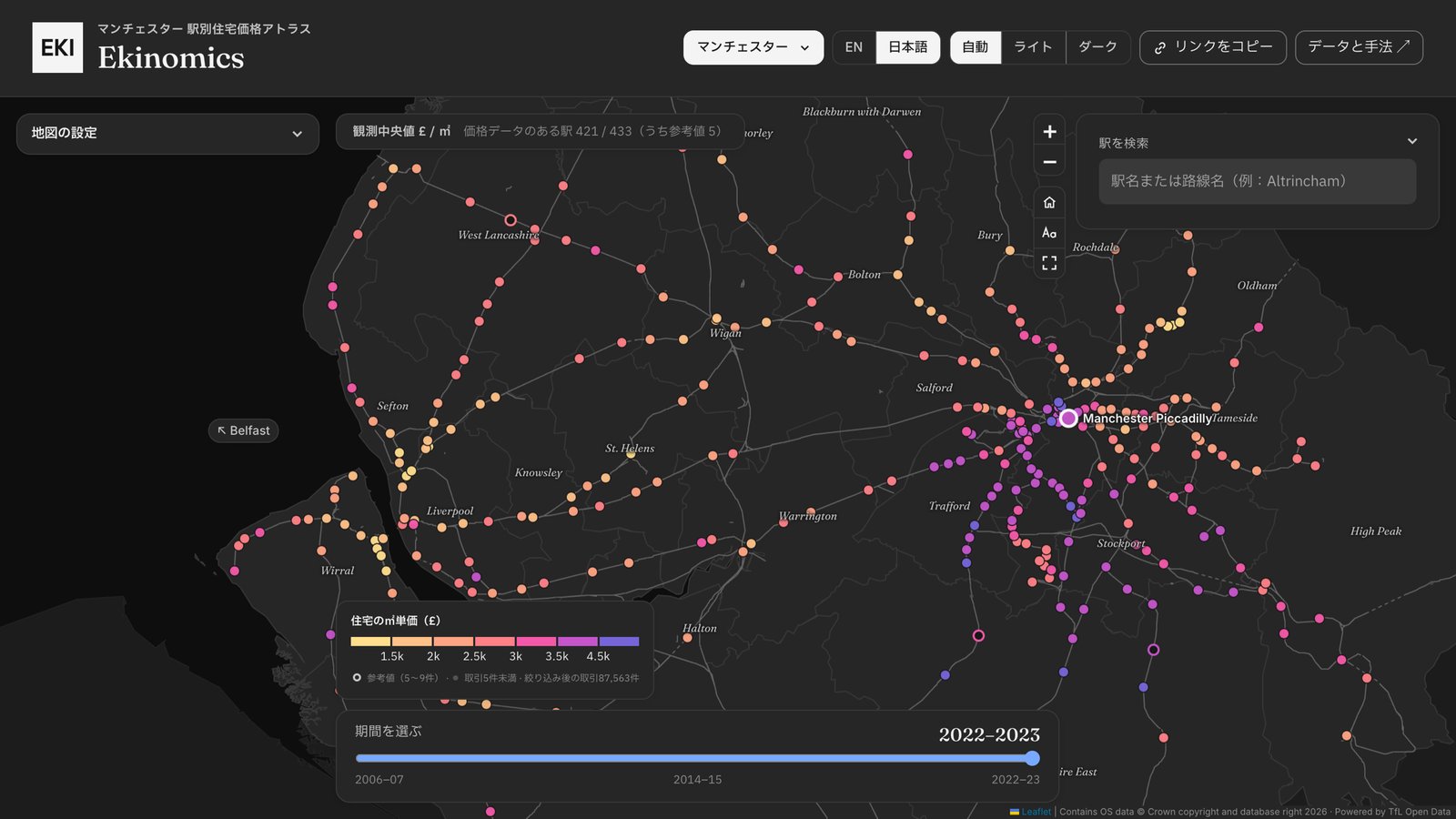Image resolution: width=1456 pixels, height=819 pixels.
Task: Click the 住宅の㎡単価 (£) legend title
Action: click(396, 621)
